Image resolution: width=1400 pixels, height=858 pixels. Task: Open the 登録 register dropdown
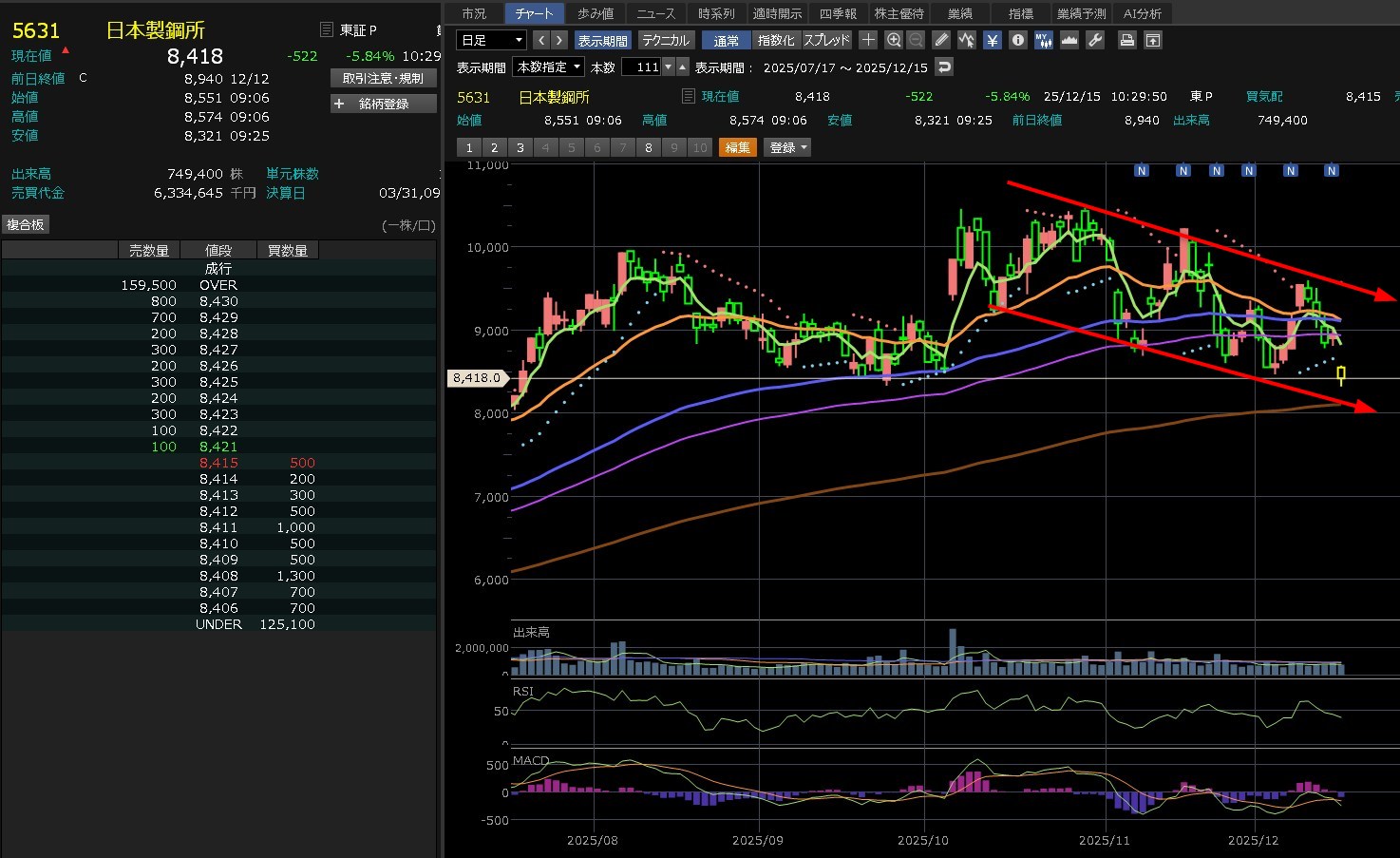787,147
